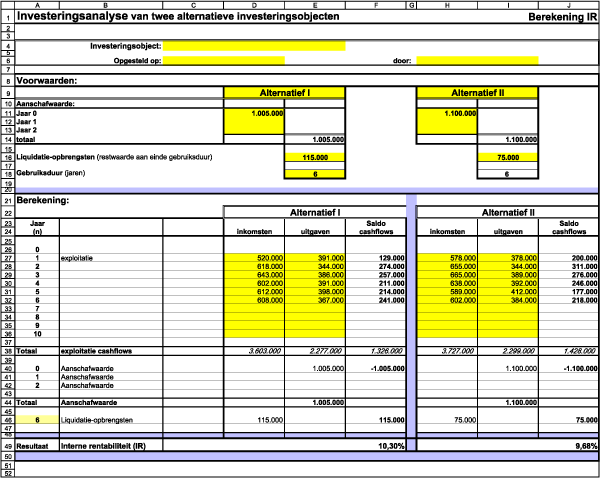This screenshot has height=478, width=600.
Task: Click Jaar 0 value 1.100.000
Action: 447,113
